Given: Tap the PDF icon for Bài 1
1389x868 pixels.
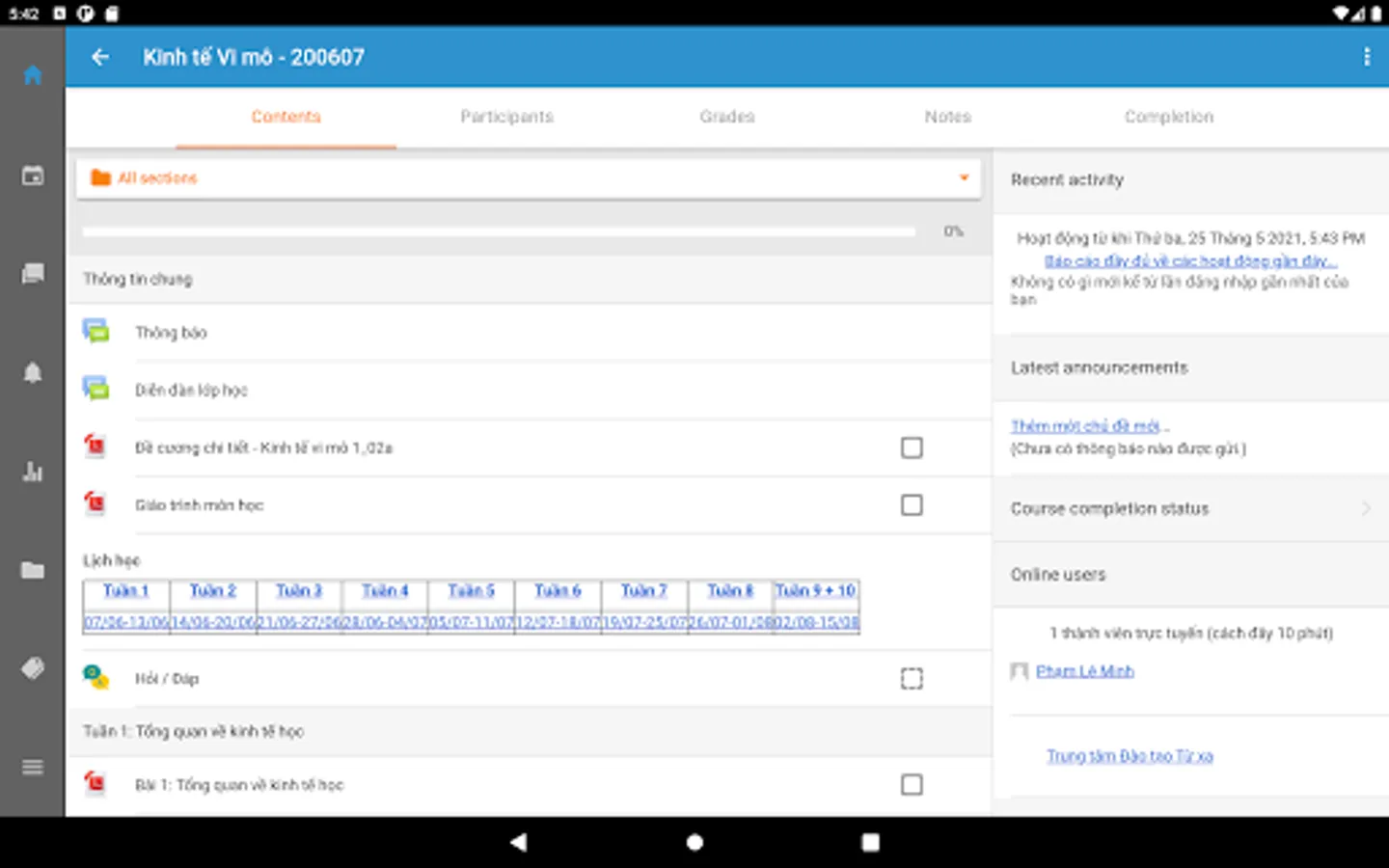Looking at the screenshot, I should pos(95,783).
